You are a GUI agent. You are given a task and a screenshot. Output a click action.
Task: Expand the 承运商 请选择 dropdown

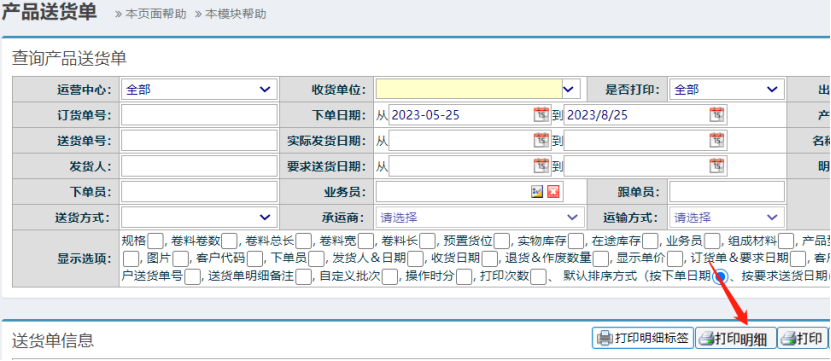point(480,217)
